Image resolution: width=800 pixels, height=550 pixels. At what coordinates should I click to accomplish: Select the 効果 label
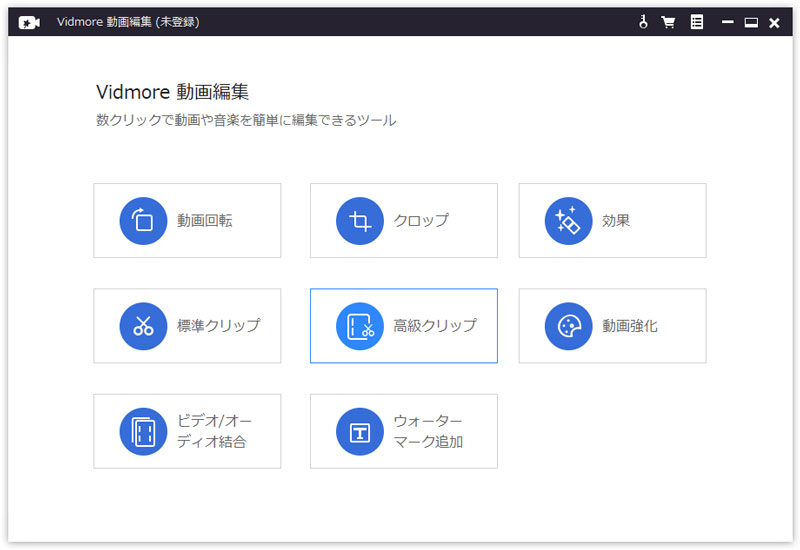click(616, 221)
